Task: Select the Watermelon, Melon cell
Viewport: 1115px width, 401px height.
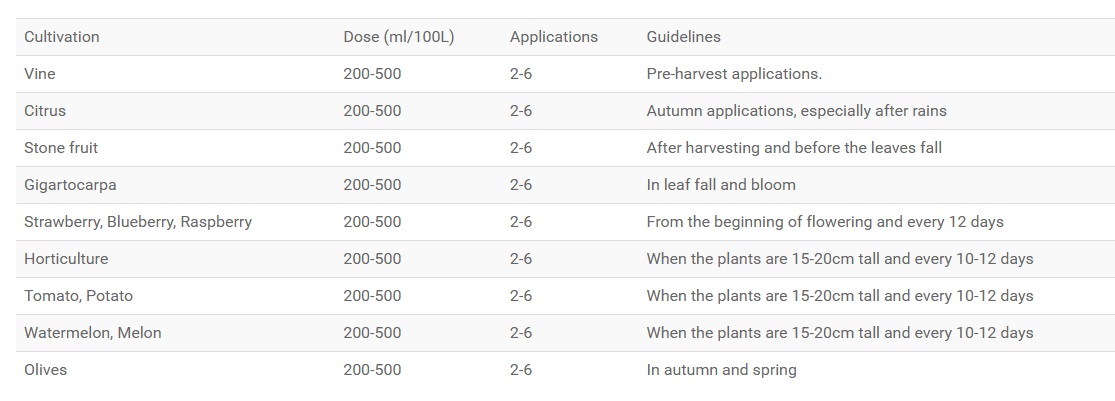Action: tap(92, 333)
